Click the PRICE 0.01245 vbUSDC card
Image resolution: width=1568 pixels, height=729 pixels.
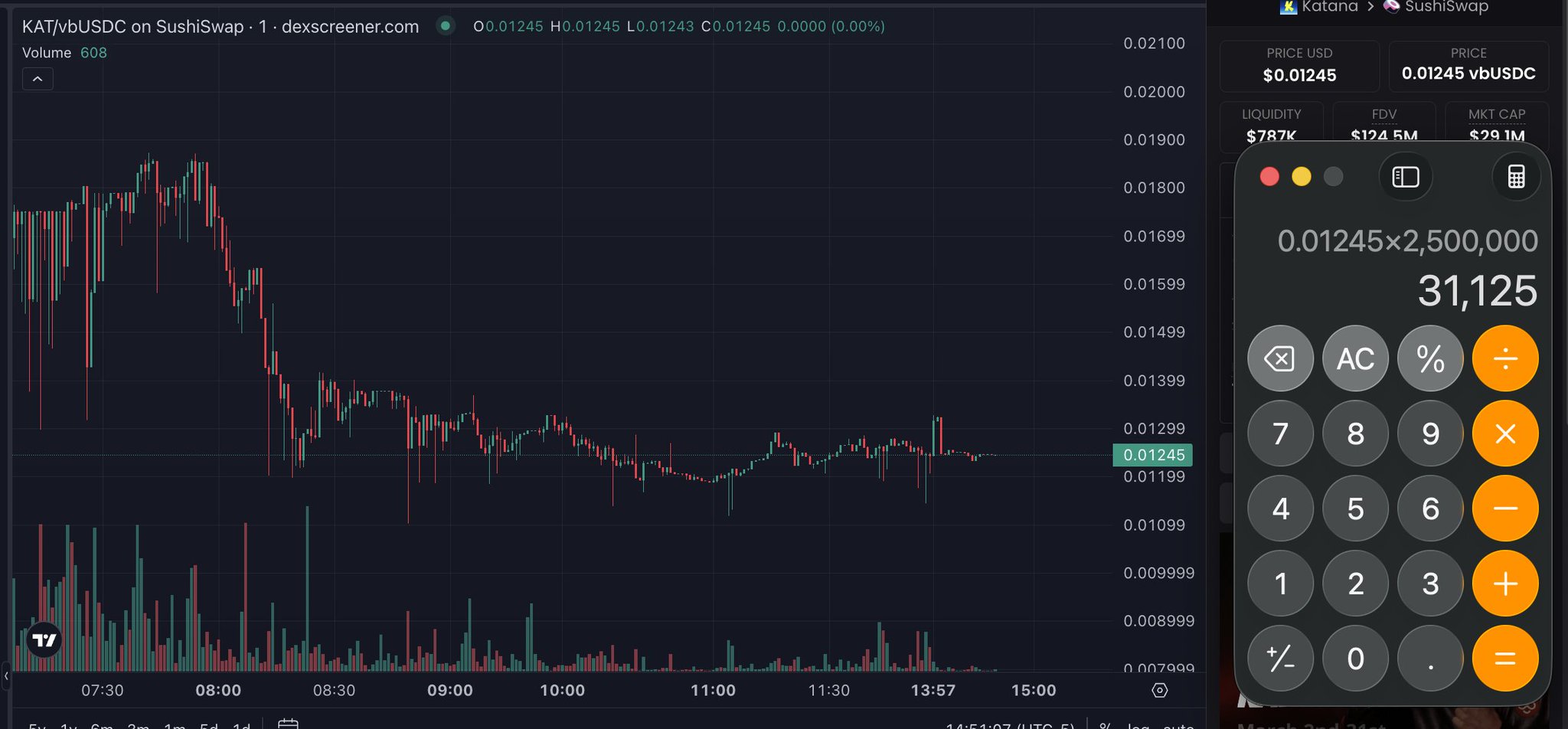coord(1468,66)
